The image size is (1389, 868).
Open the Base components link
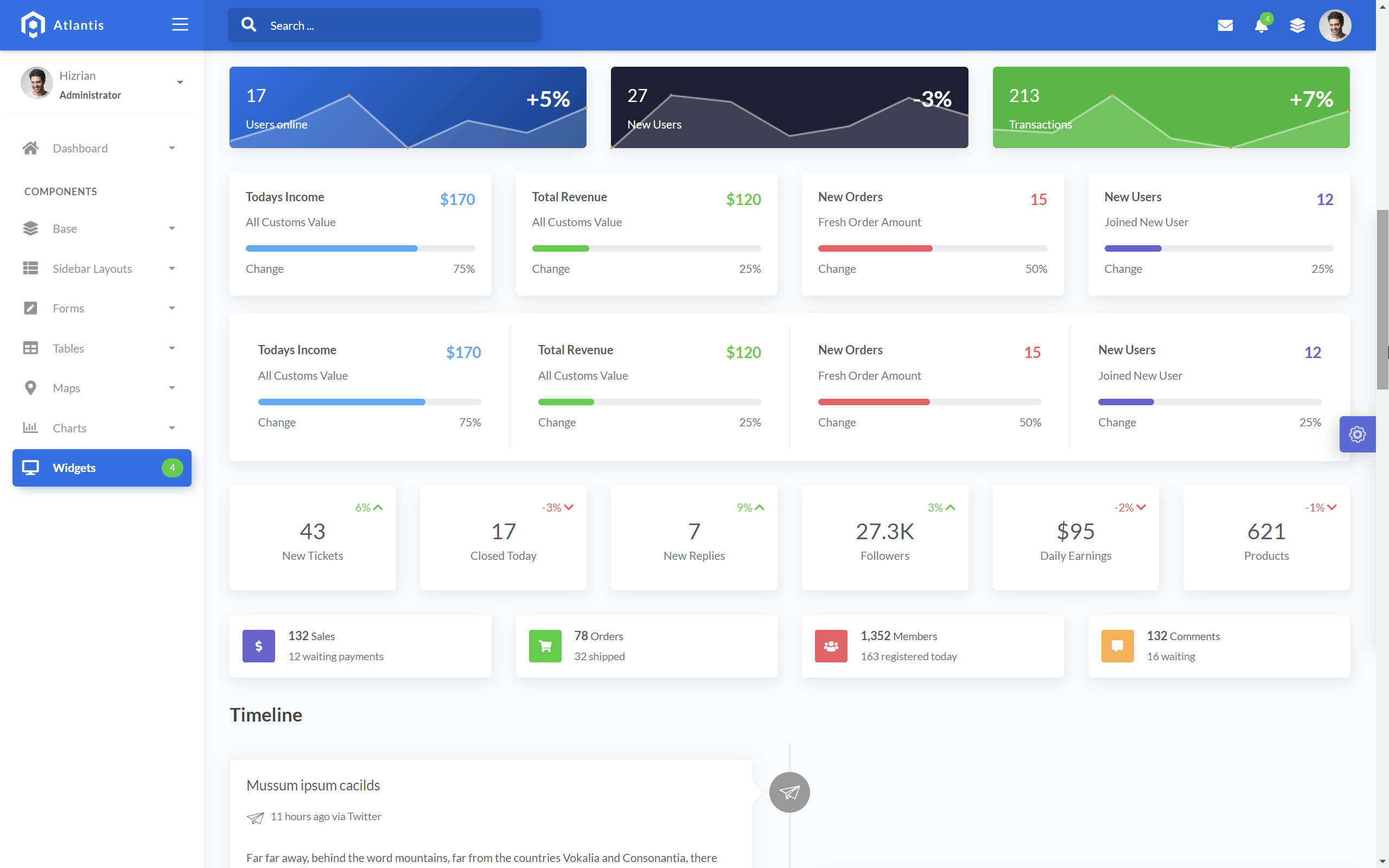point(63,228)
